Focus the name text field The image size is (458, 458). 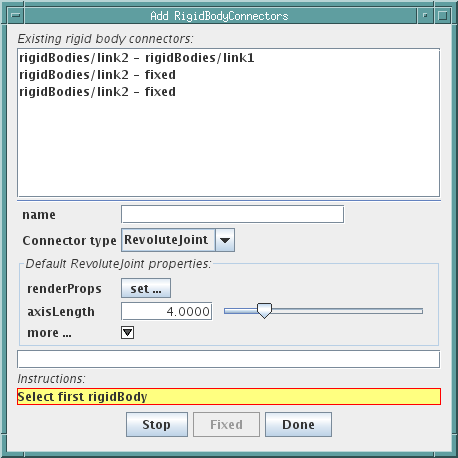pyautogui.click(x=232, y=214)
